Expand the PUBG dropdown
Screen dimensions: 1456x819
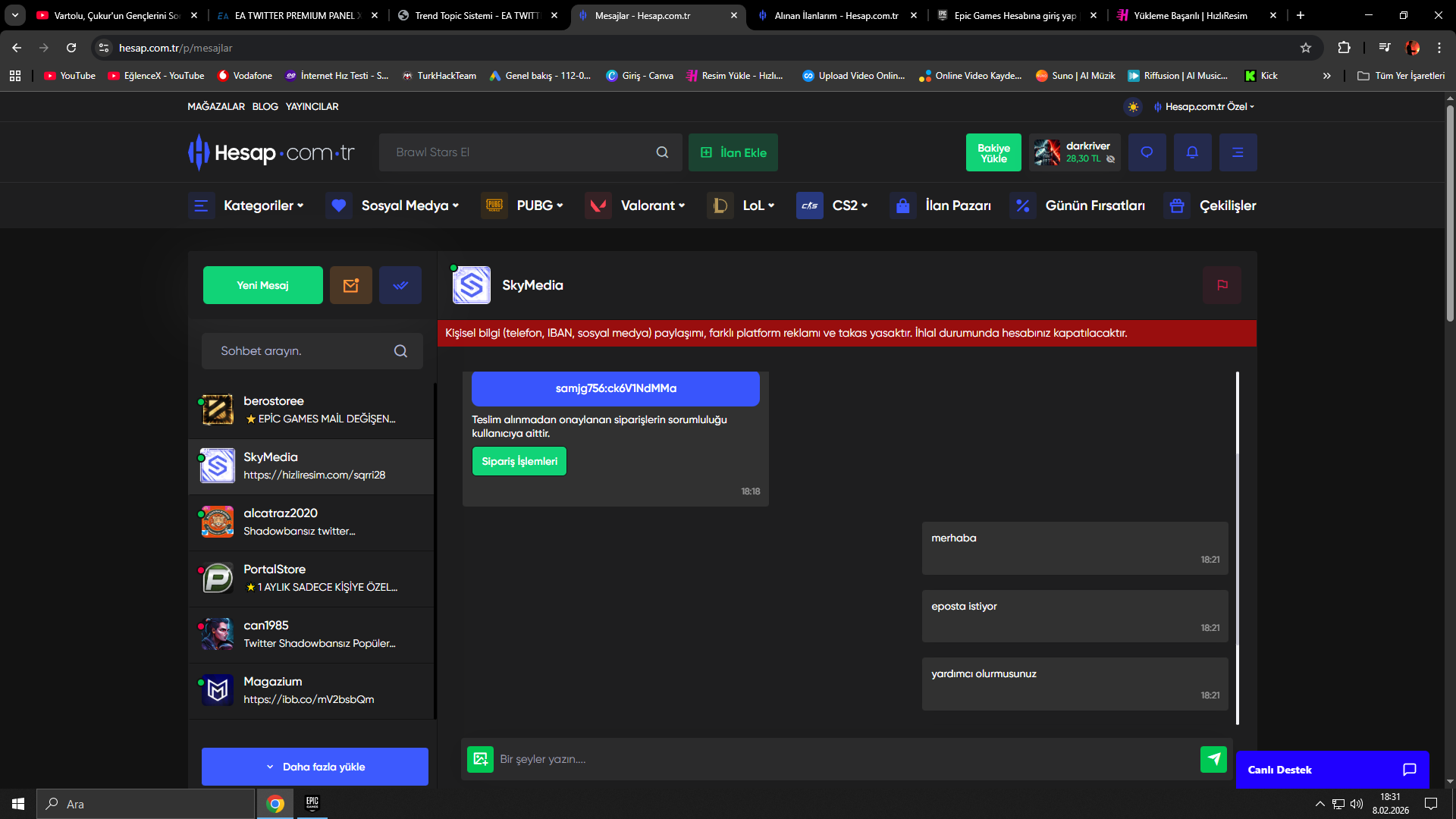point(540,206)
